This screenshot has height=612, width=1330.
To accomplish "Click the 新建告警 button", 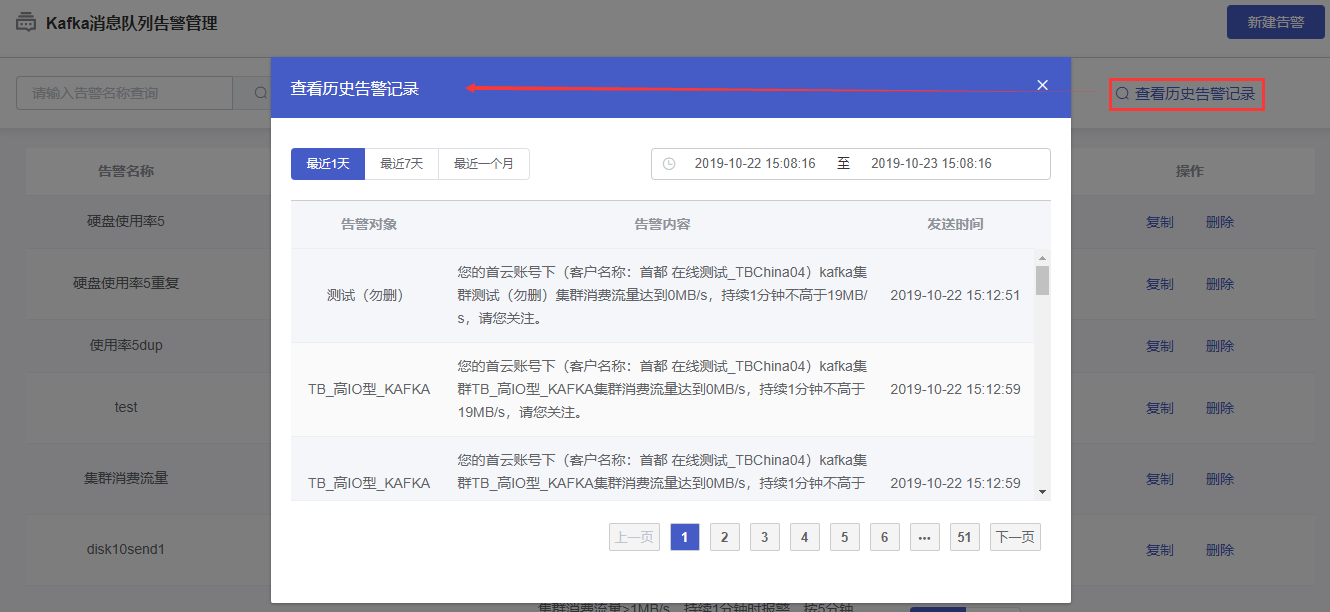I will (1275, 22).
